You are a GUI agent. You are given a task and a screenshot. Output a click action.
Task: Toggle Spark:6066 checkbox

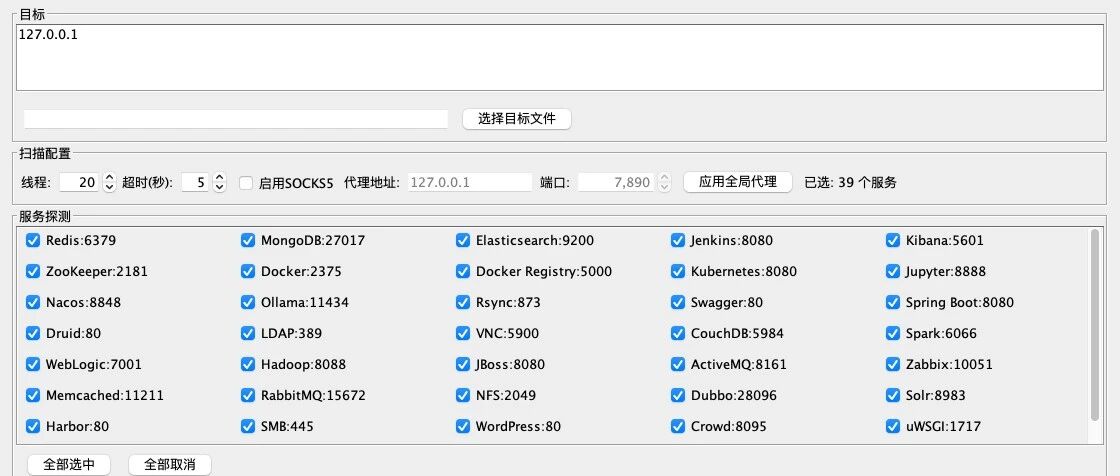point(893,333)
